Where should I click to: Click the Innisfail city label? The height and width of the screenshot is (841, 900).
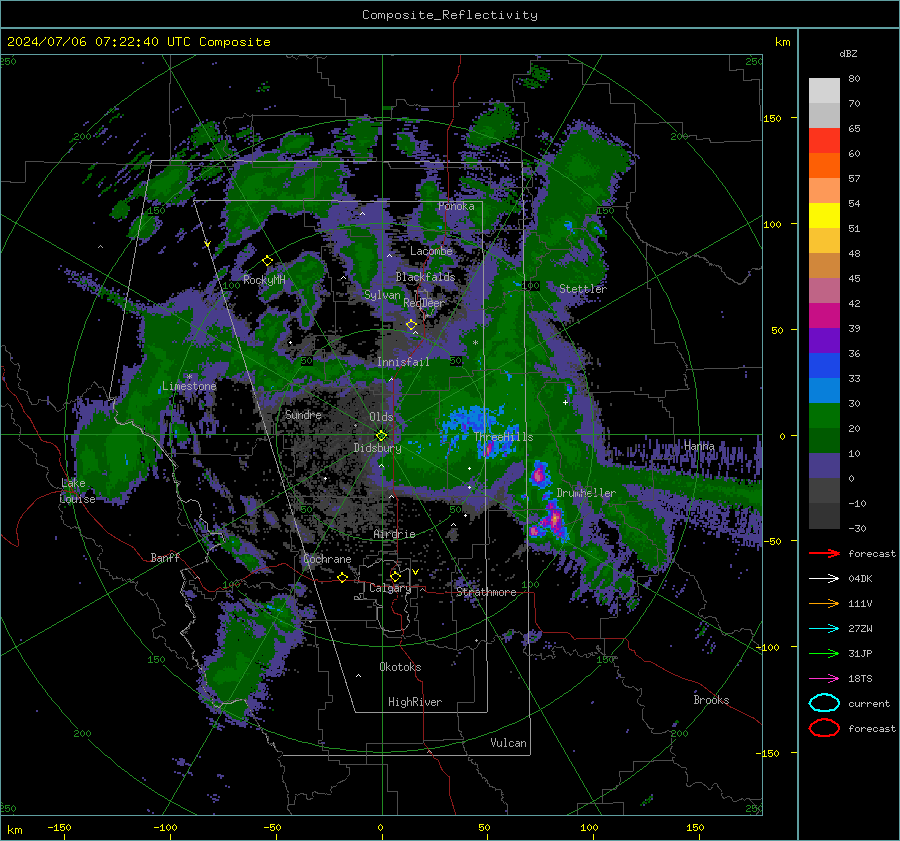(x=403, y=362)
